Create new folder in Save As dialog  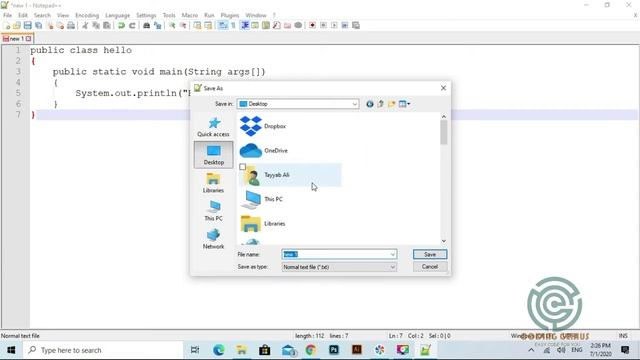(392, 104)
